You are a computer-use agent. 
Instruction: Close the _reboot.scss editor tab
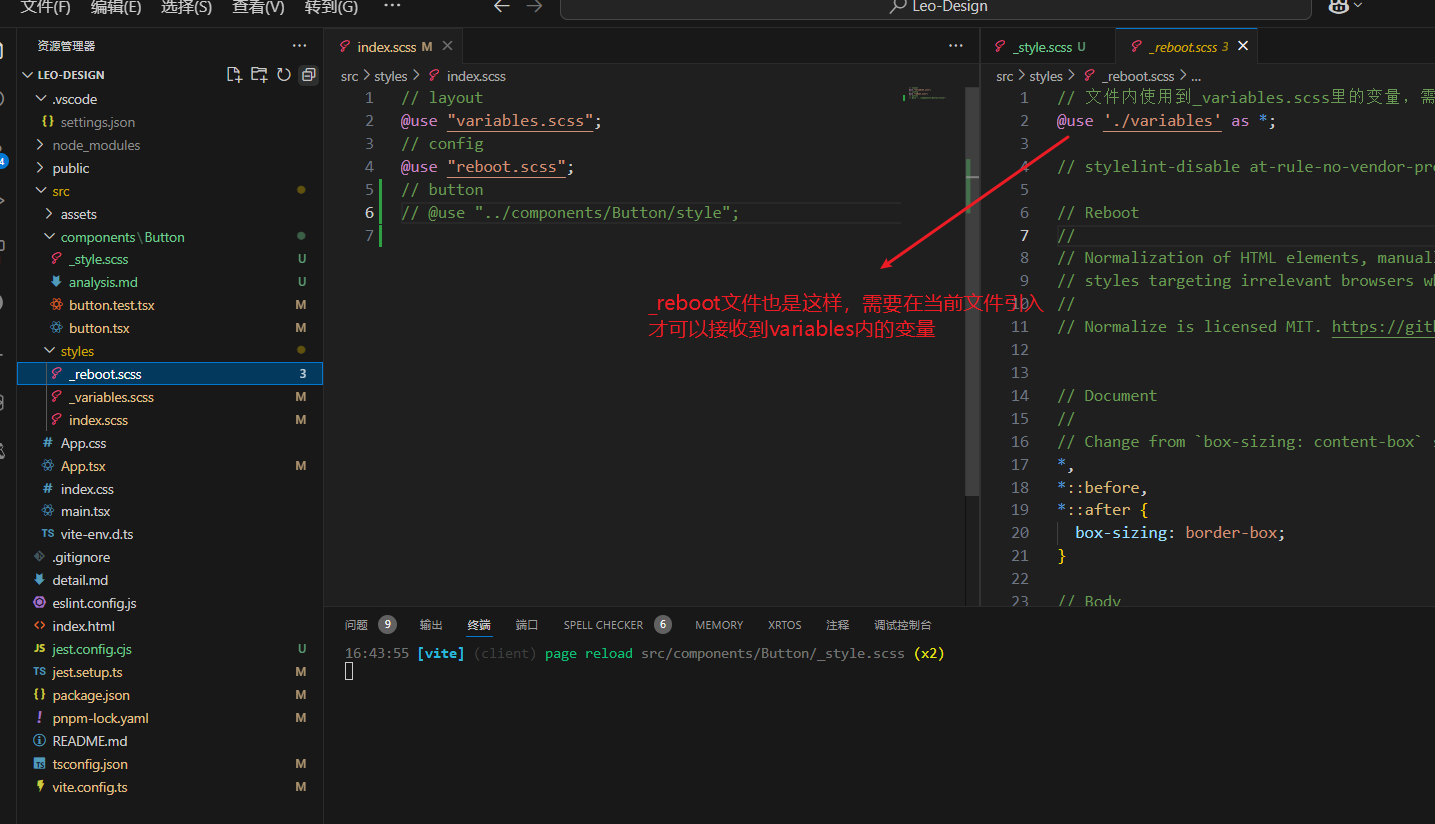click(x=1243, y=46)
